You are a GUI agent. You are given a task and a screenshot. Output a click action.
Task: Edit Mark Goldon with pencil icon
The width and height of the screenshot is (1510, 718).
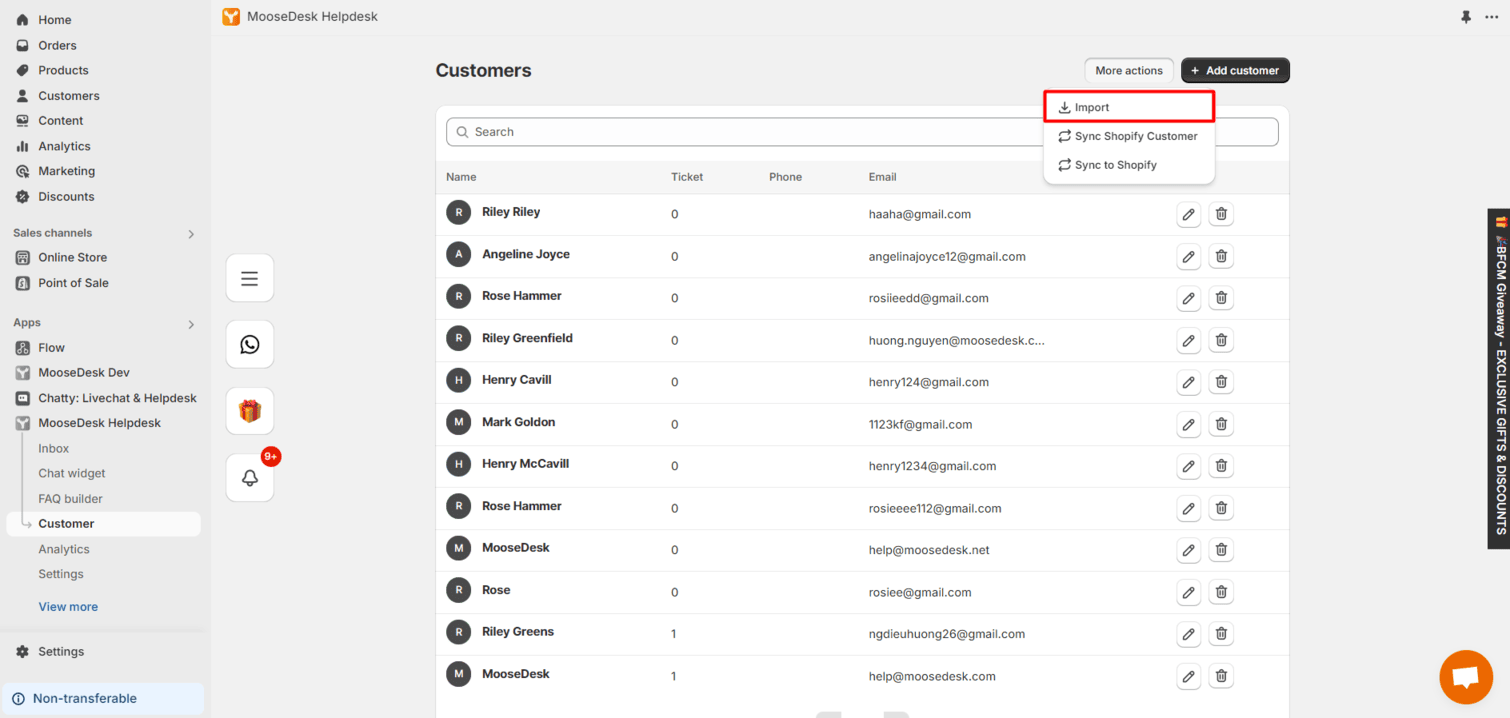coord(1188,424)
